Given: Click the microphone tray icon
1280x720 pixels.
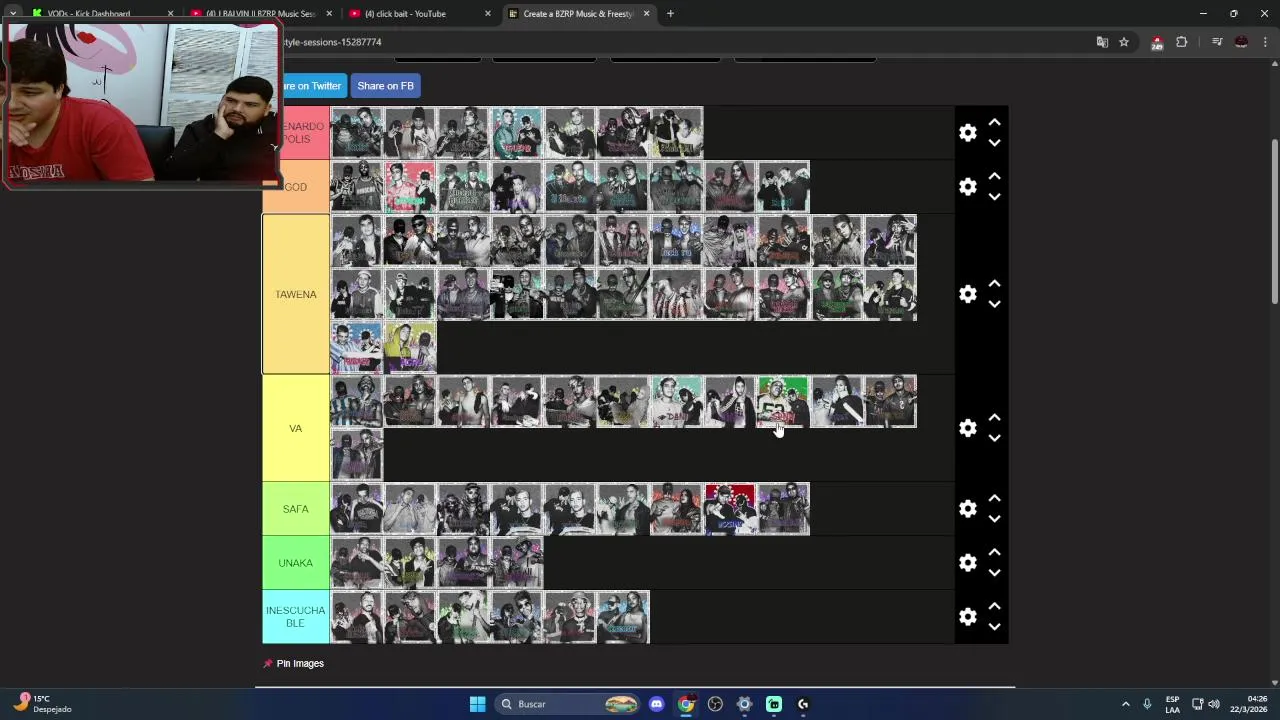Looking at the screenshot, I should click(1147, 704).
